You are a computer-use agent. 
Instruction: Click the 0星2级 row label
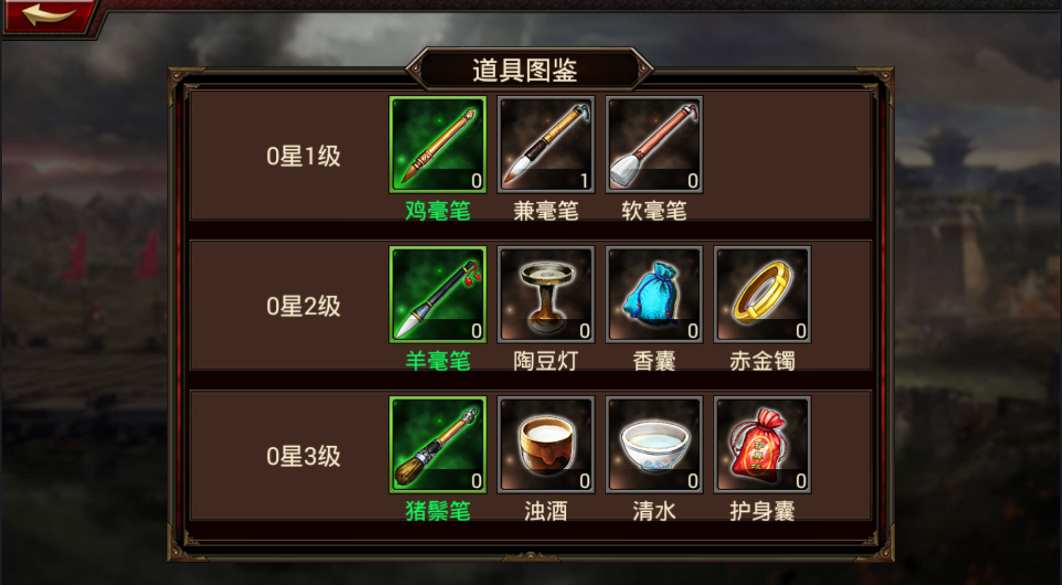[303, 307]
